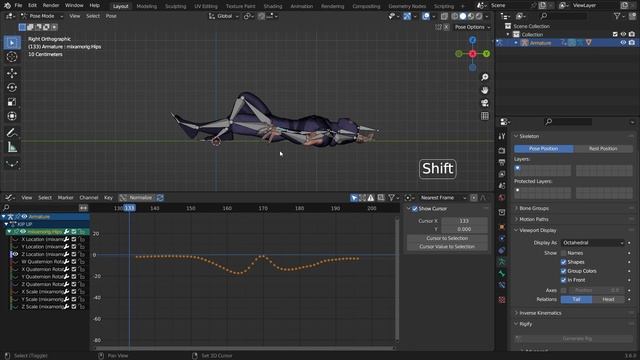The height and width of the screenshot is (360, 640).
Task: Open the File menu
Action: pyautogui.click(x=18, y=5)
